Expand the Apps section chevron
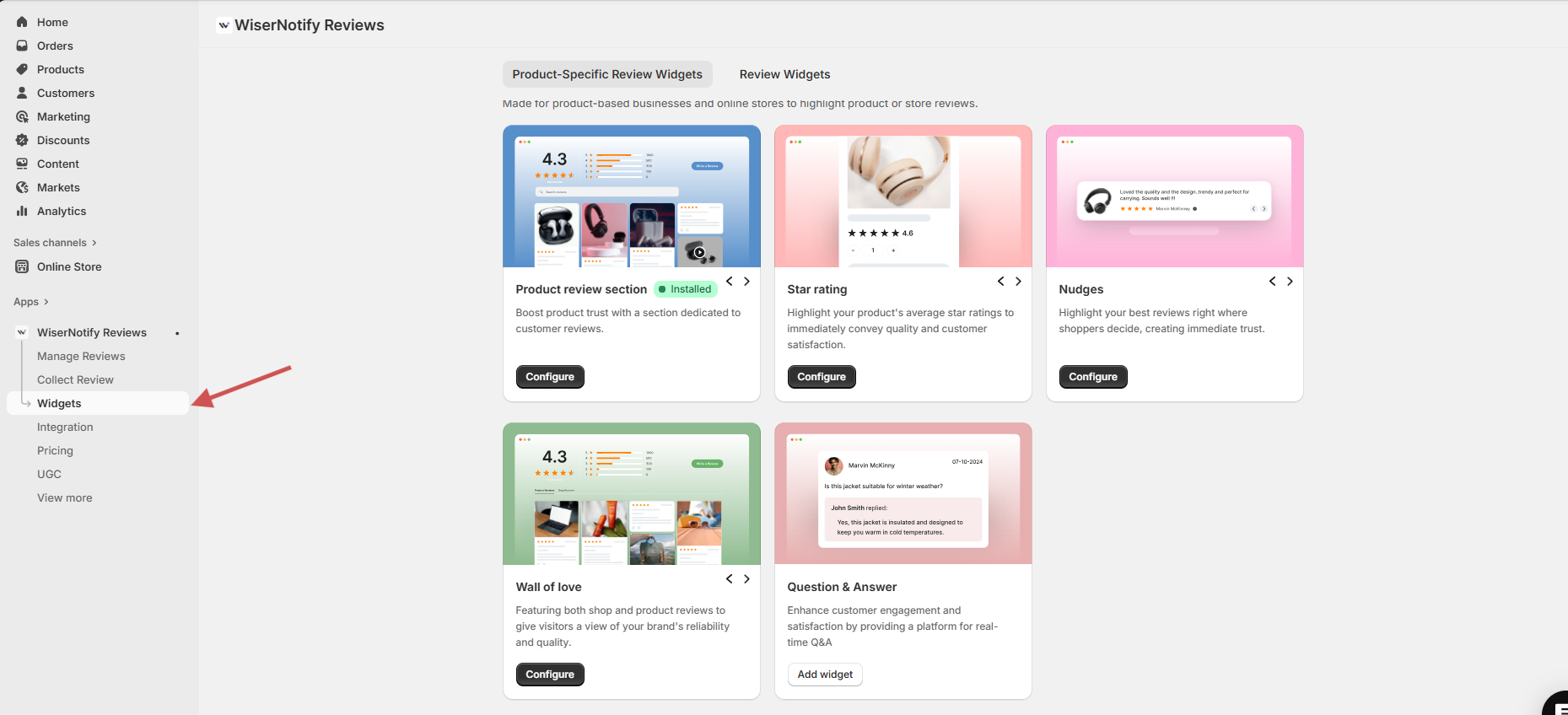 tap(46, 302)
